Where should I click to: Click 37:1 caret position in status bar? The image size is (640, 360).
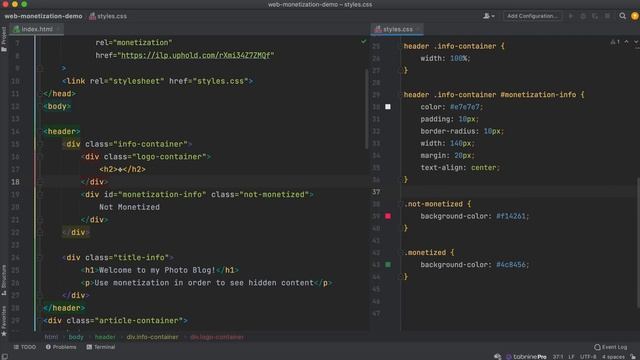(x=558, y=357)
